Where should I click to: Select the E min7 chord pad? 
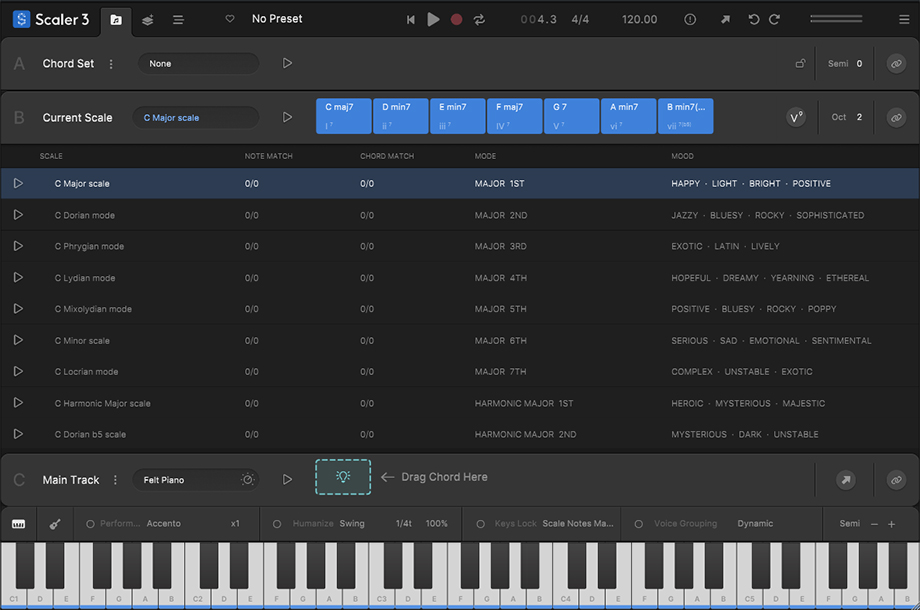click(x=457, y=116)
